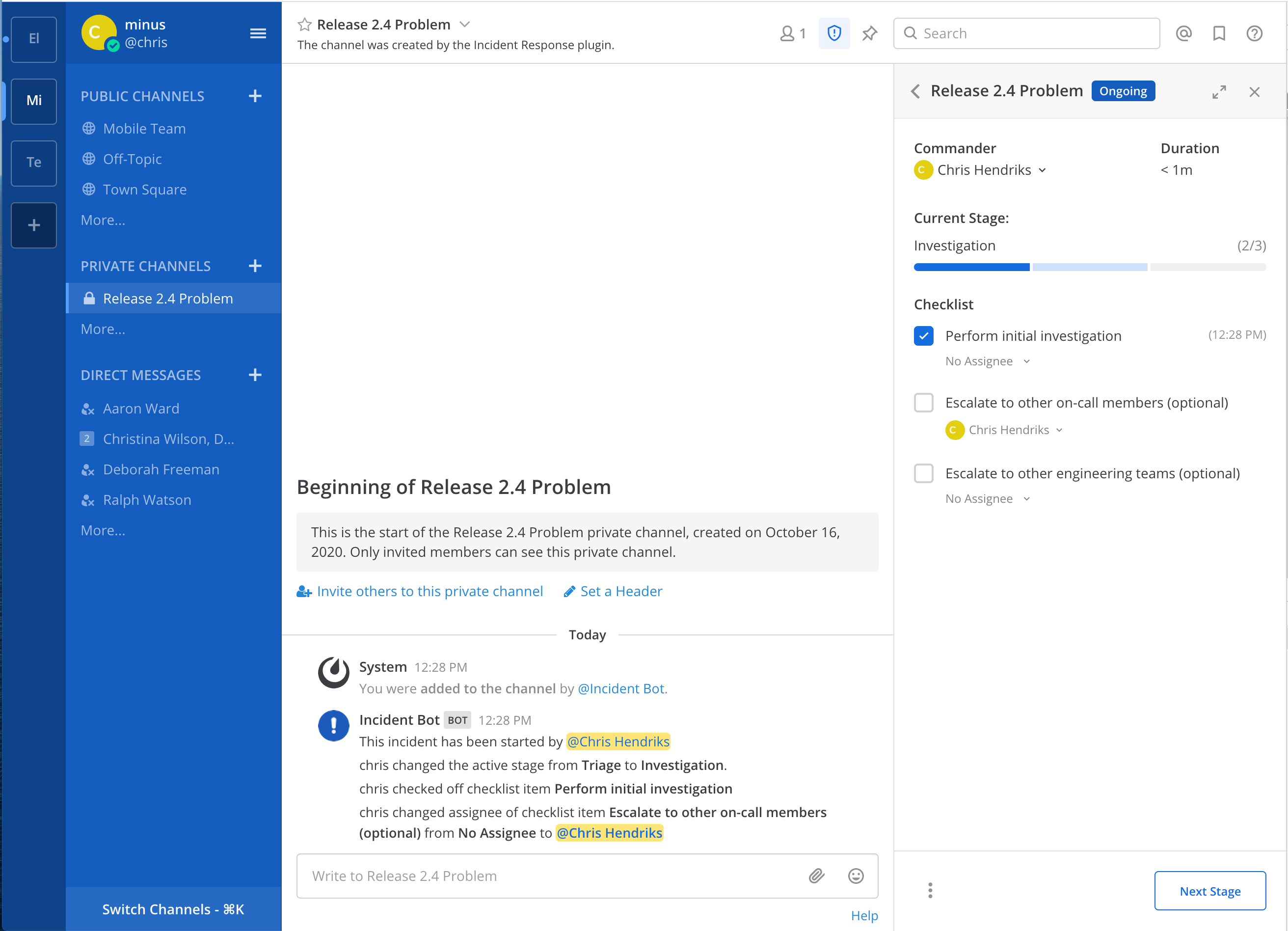Expand the incident sidebar panel

pos(1219,91)
